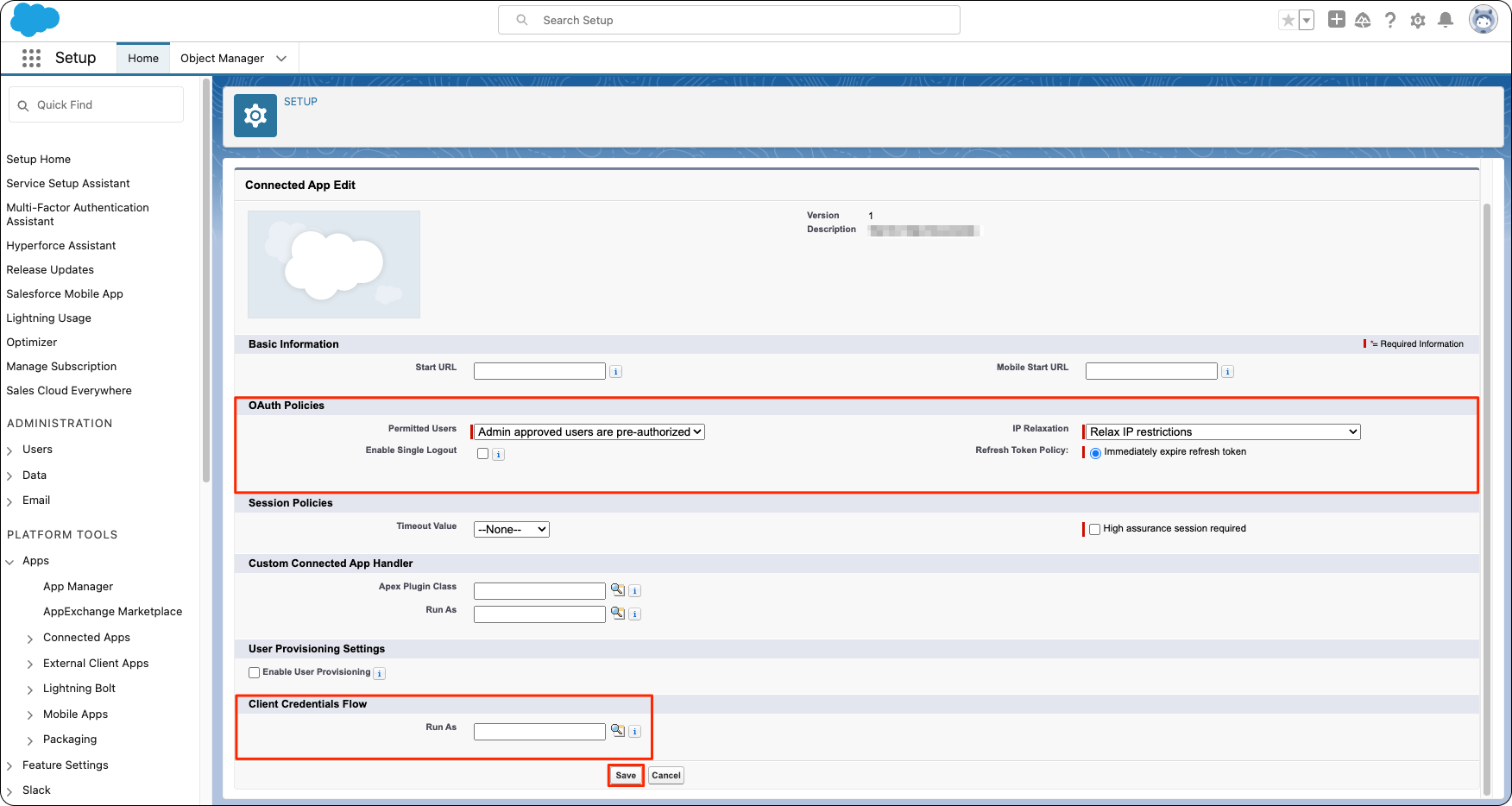The height and width of the screenshot is (806, 1512).
Task: Open Release Updates link
Action: coord(50,270)
